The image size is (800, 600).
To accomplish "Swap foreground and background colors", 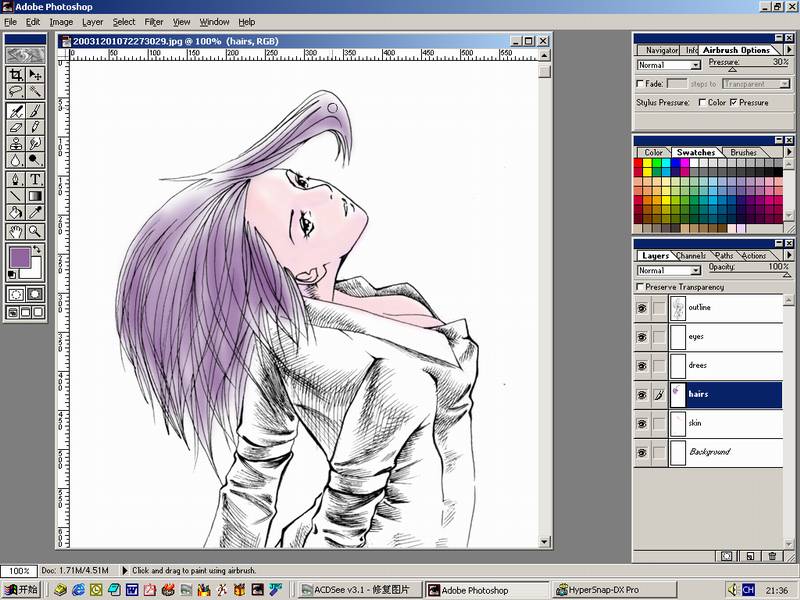I will pos(37,250).
